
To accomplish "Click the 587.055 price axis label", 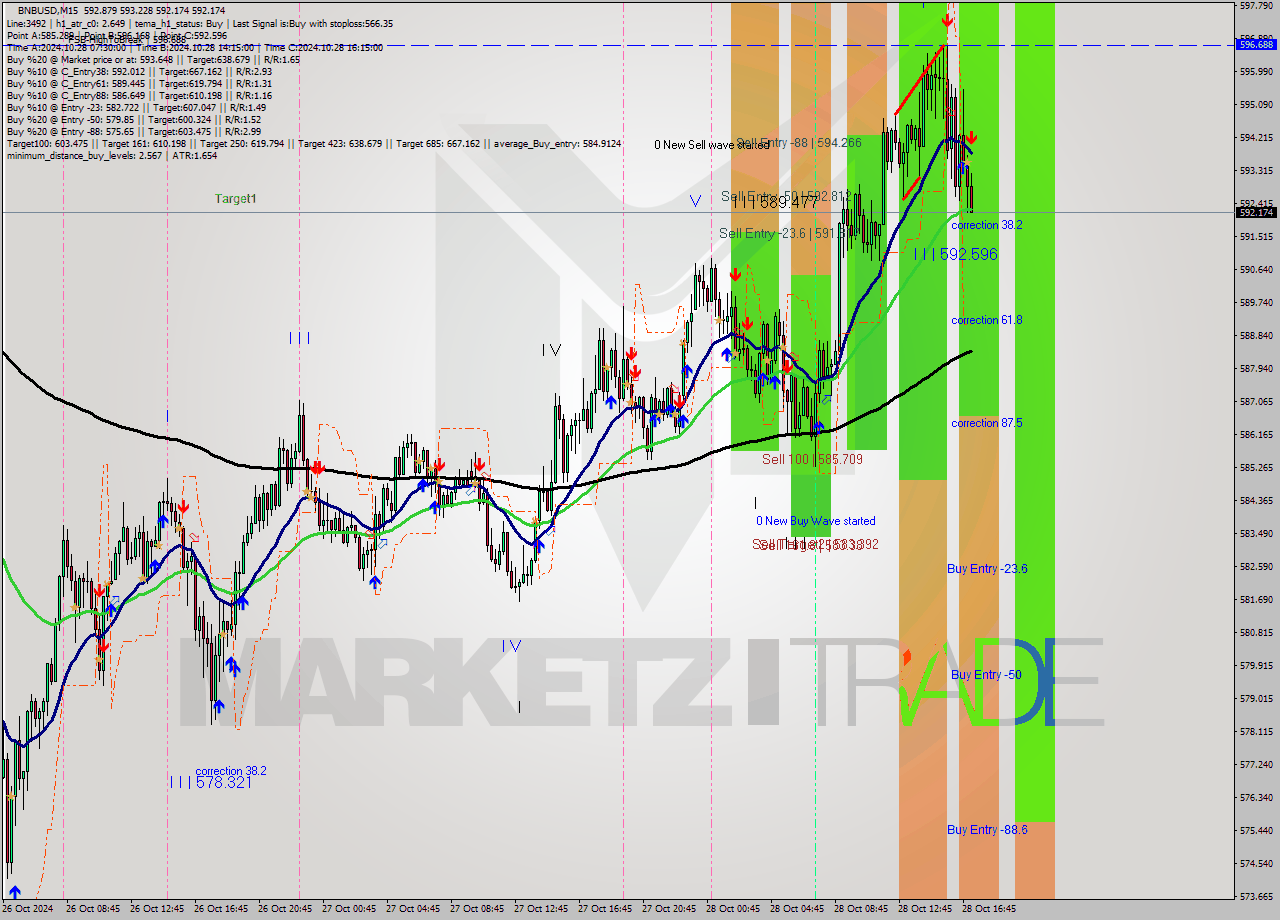I will 1256,401.
